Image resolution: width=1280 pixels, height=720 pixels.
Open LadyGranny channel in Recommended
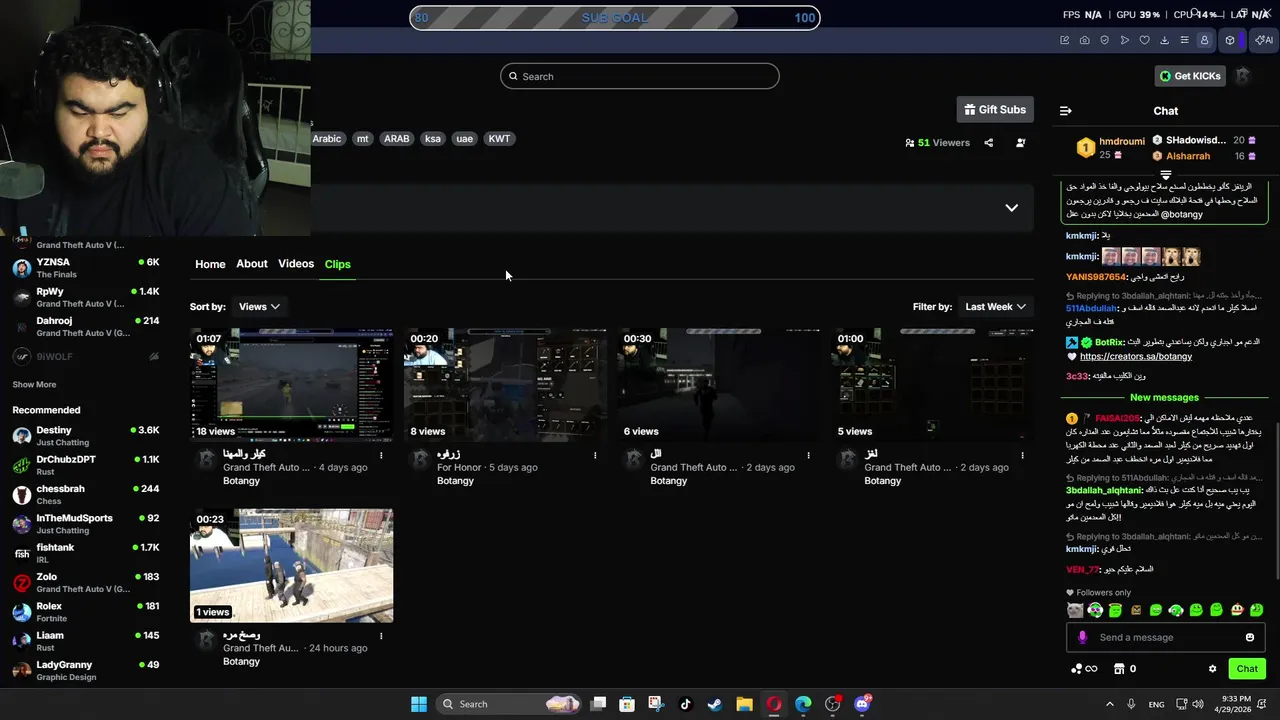(85, 670)
